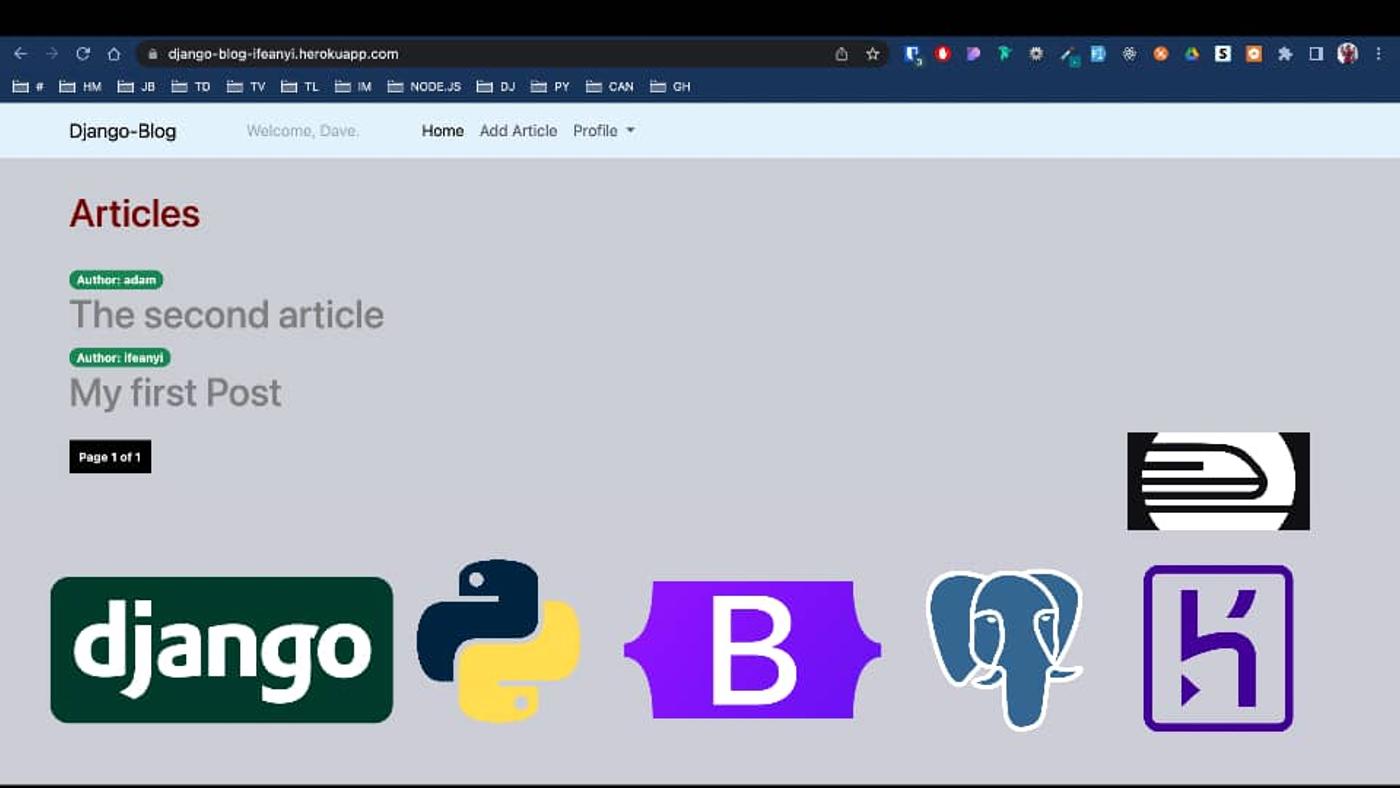Click the Django-Blog brand link
This screenshot has height=788, width=1400.
(x=123, y=131)
